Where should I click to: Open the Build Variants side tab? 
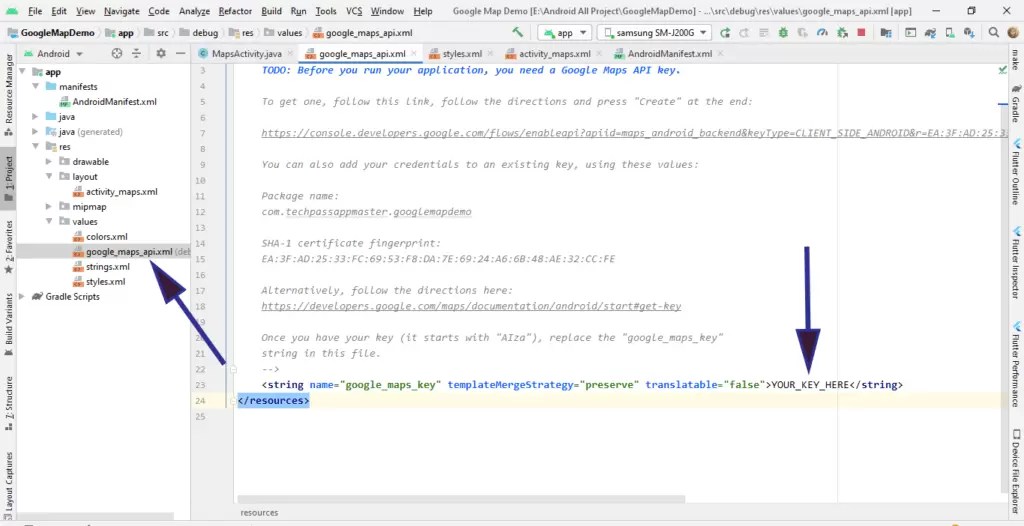(x=8, y=323)
